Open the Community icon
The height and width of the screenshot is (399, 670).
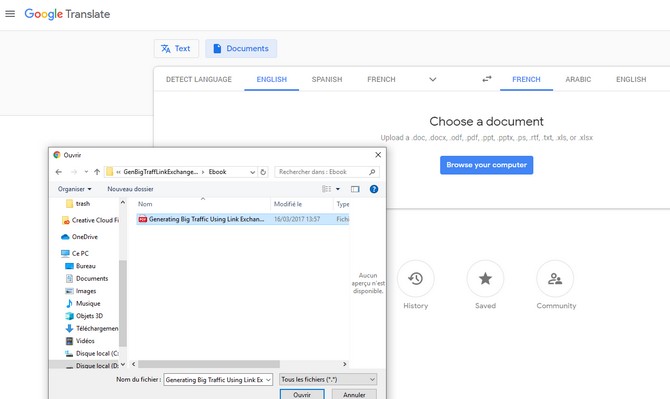555,279
